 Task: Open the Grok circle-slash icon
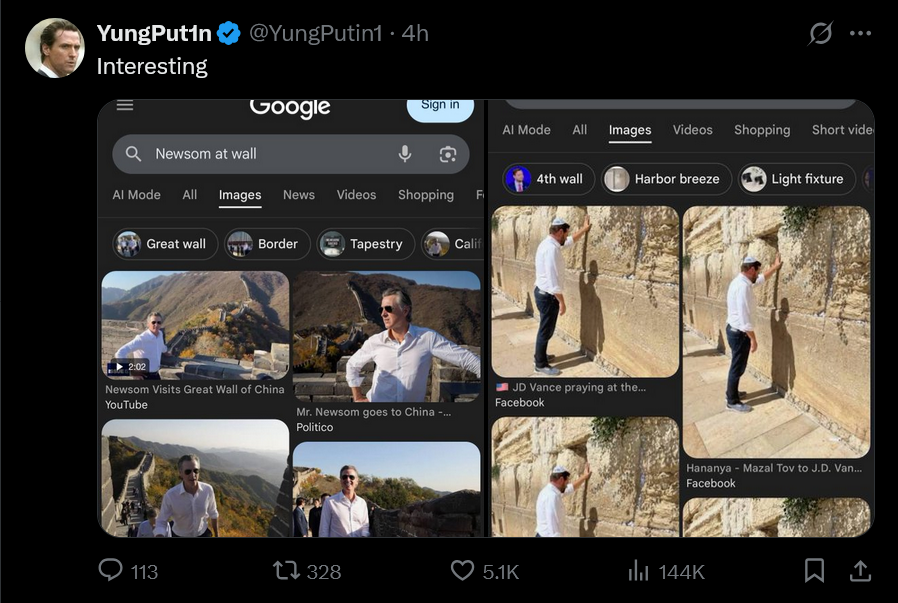[820, 34]
